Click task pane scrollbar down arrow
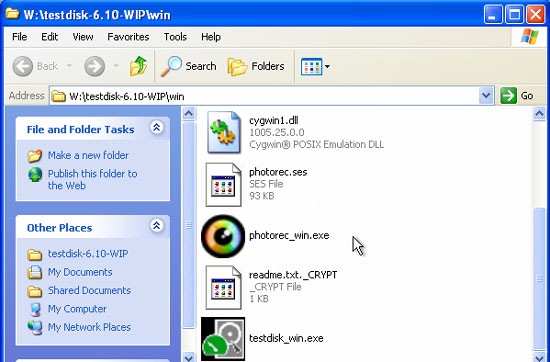This screenshot has width=550, height=362. click(x=189, y=358)
